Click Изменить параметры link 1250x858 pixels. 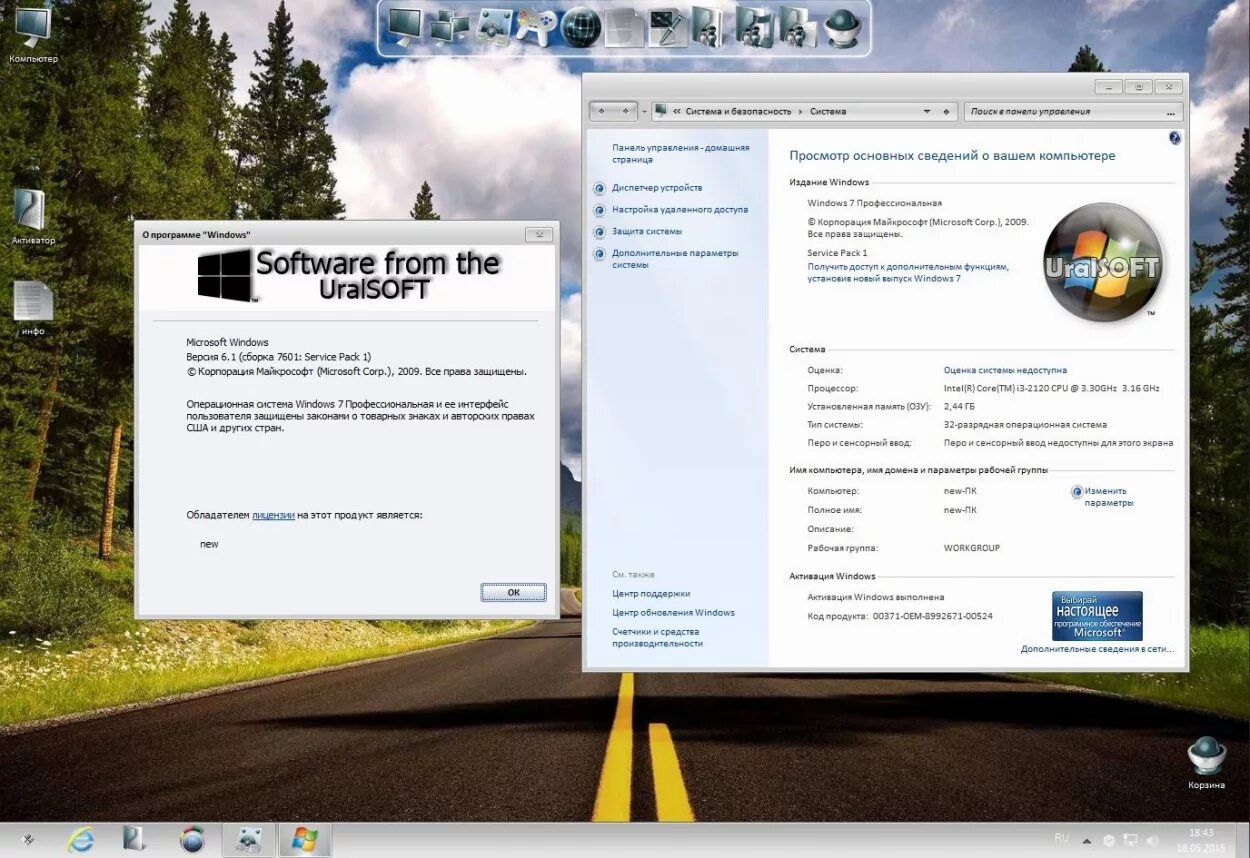click(x=1108, y=497)
